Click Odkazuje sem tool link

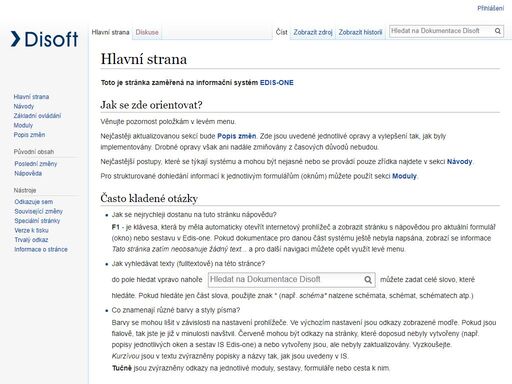click(x=34, y=202)
